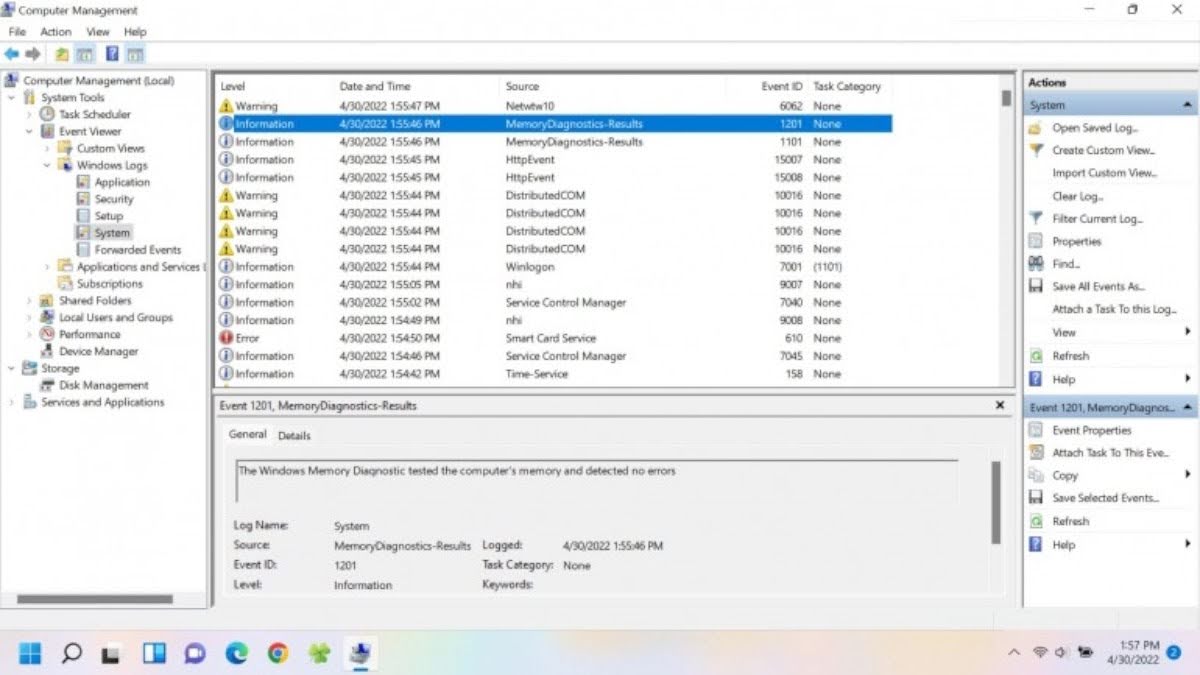Select the Application log
This screenshot has height=675, width=1200.
(122, 182)
